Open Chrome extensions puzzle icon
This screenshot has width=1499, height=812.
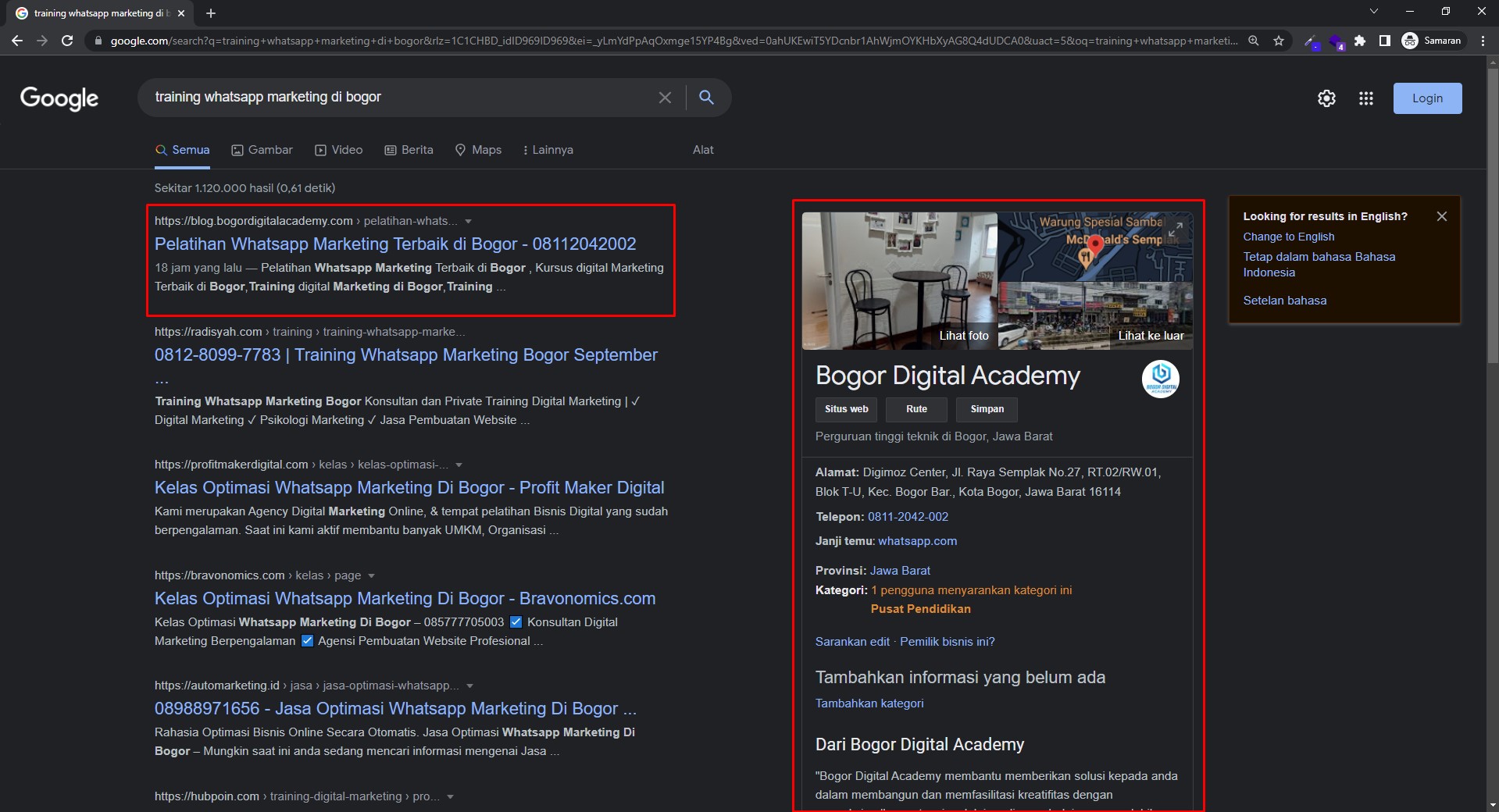[1360, 41]
